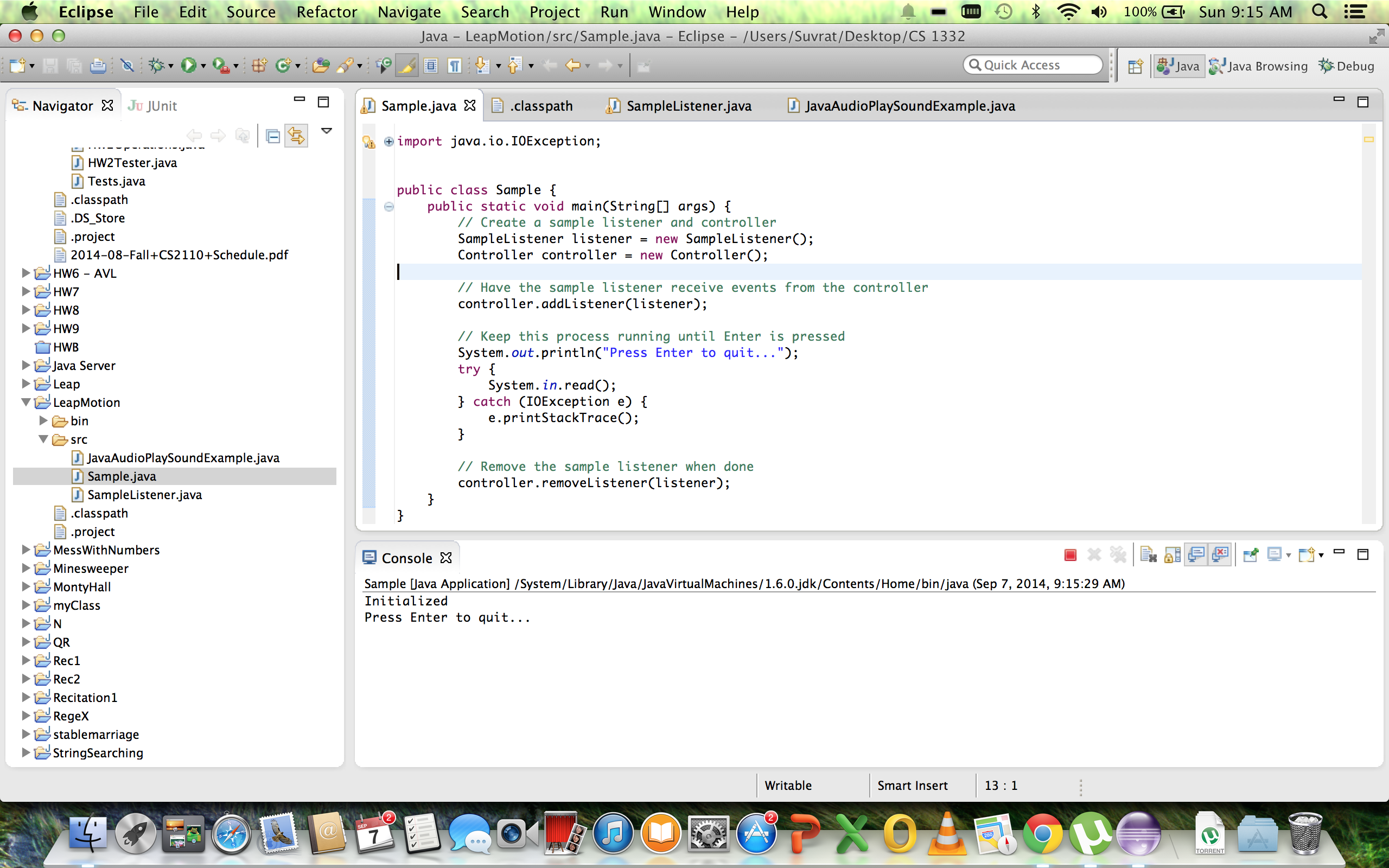Click the New Java Class icon
Viewport: 1389px width, 868px height.
point(283,66)
